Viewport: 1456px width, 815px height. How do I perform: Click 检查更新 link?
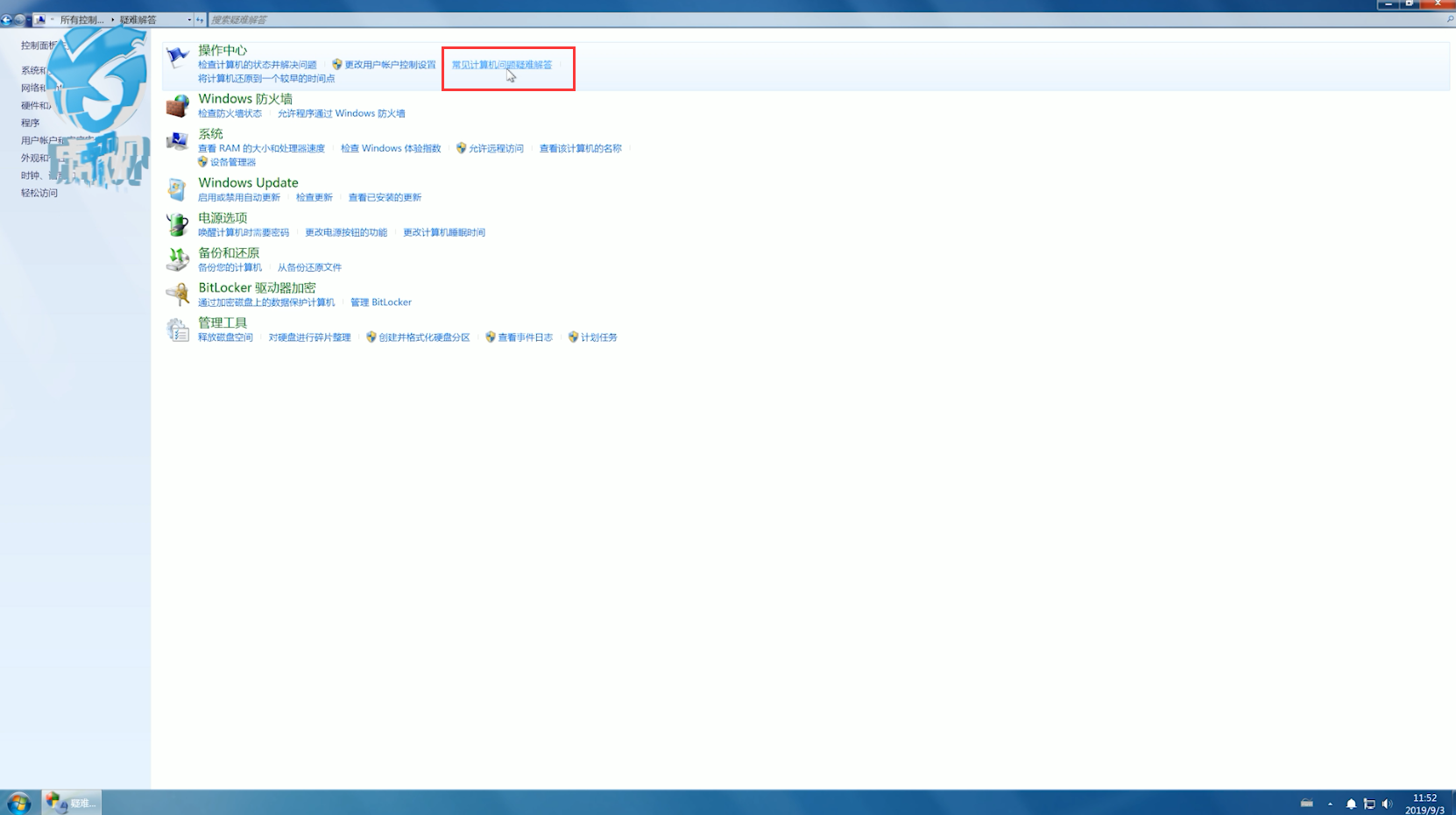[x=315, y=198]
